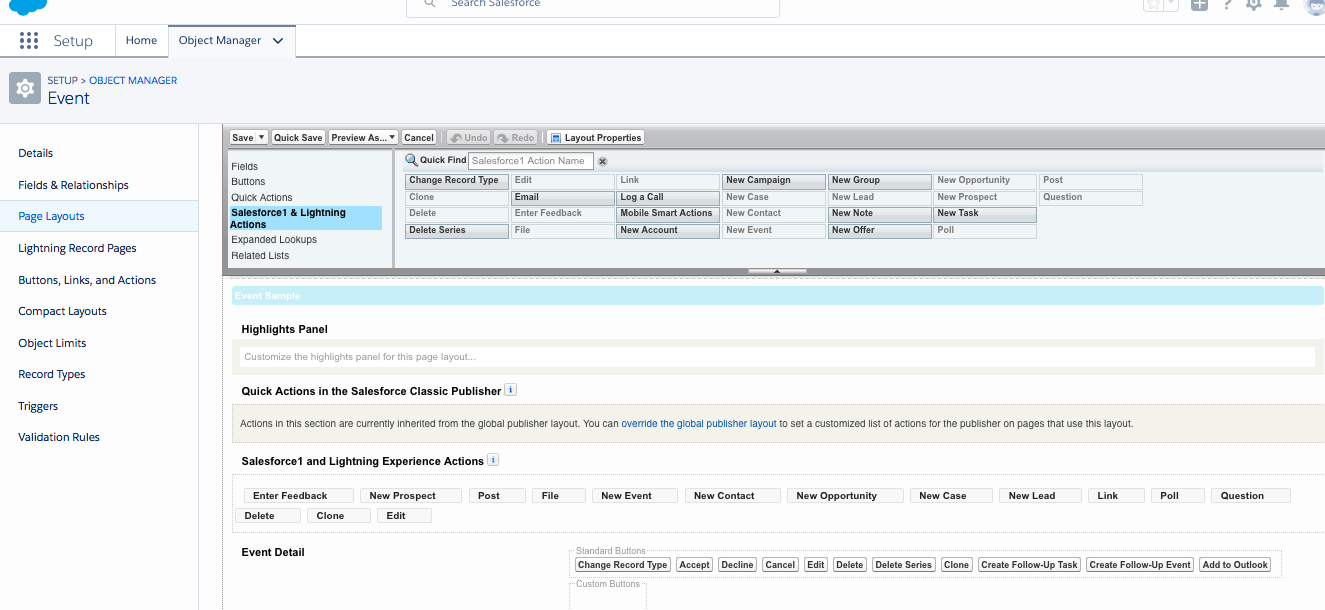Click the Quick Save button
Image resolution: width=1325 pixels, height=610 pixels.
[x=298, y=138]
